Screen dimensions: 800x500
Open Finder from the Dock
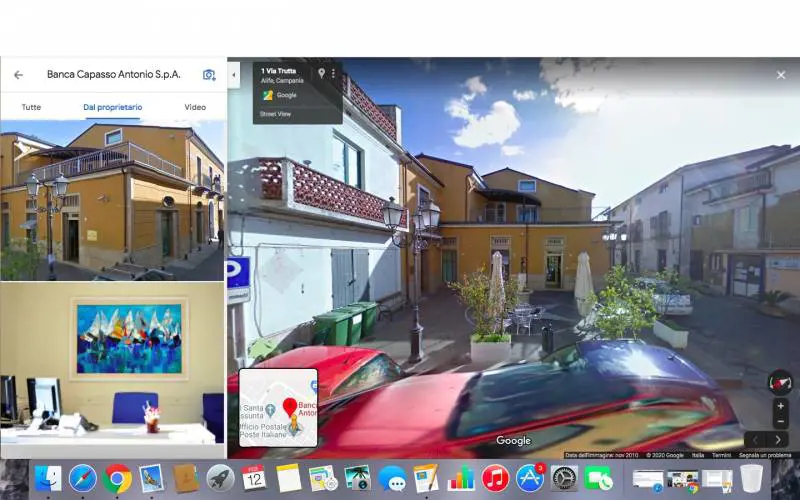pos(48,479)
